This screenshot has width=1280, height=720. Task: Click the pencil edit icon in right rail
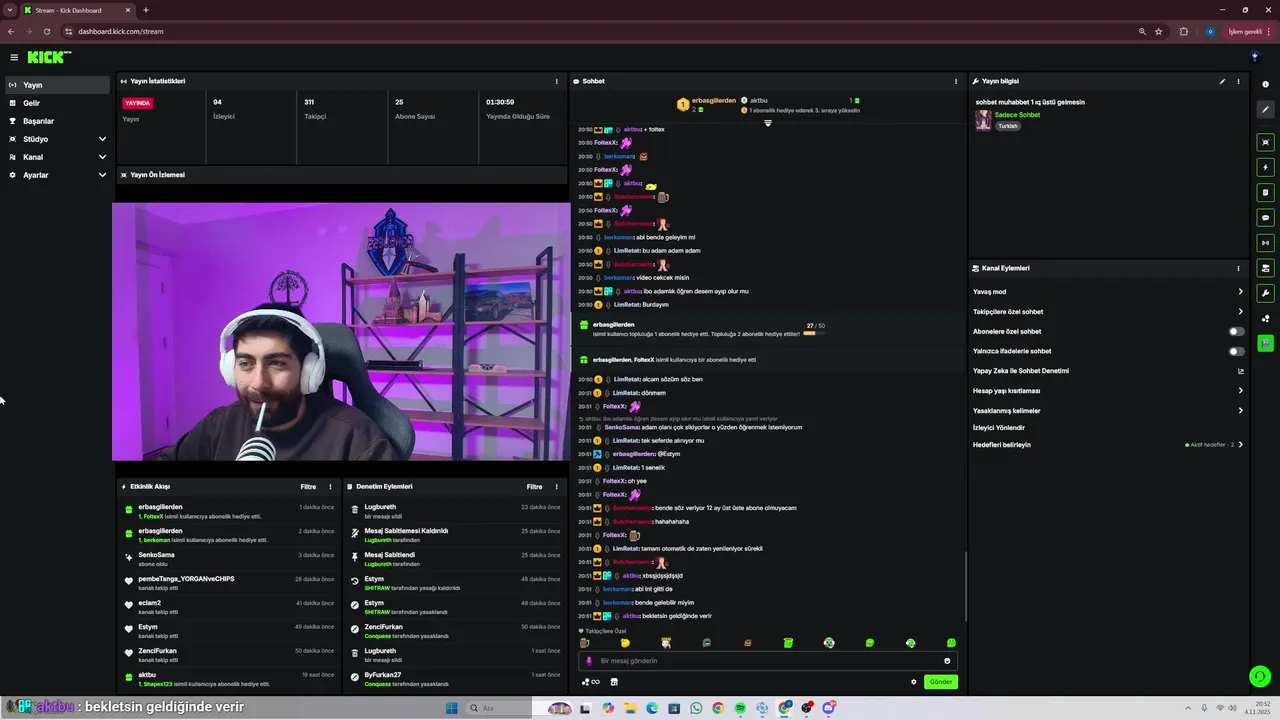[1265, 110]
